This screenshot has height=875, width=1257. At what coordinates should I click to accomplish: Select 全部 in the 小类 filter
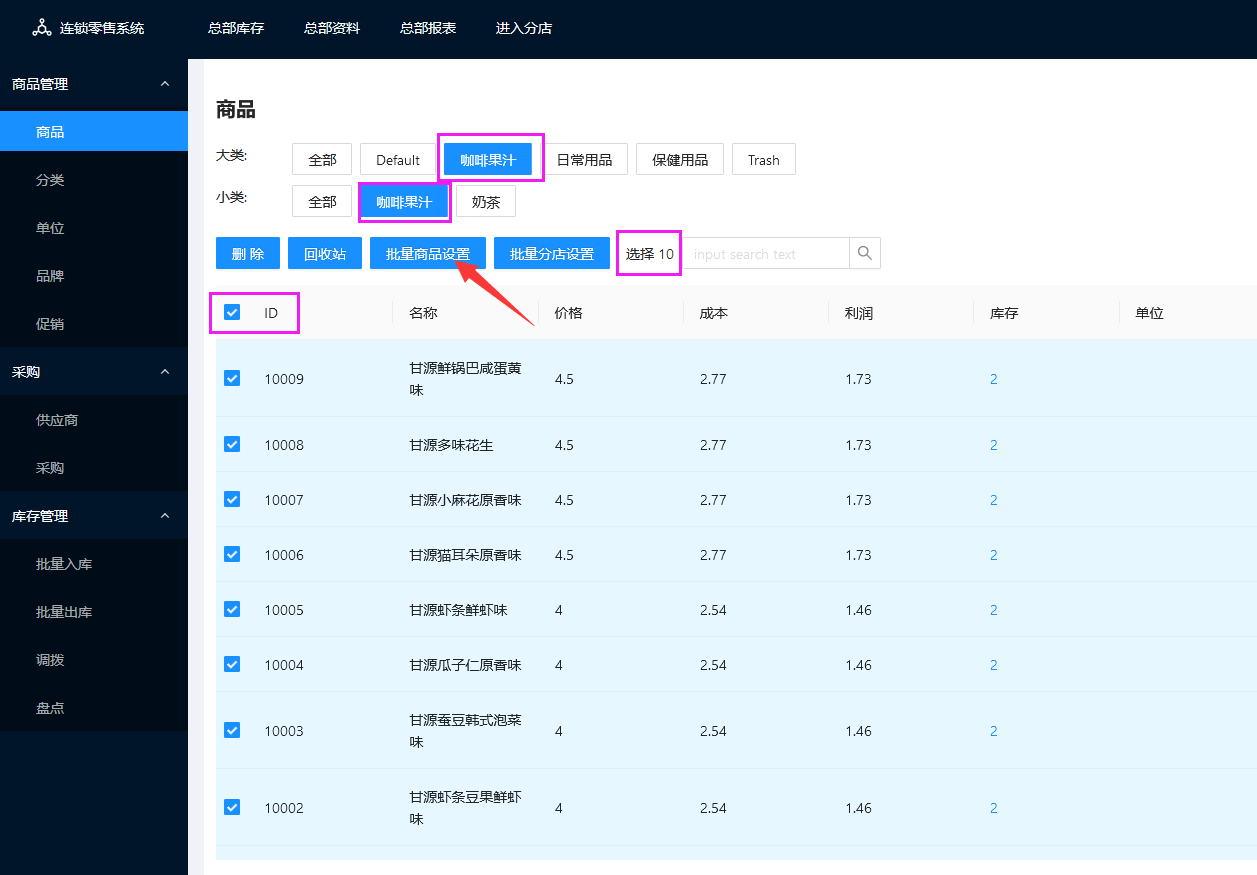(x=322, y=201)
